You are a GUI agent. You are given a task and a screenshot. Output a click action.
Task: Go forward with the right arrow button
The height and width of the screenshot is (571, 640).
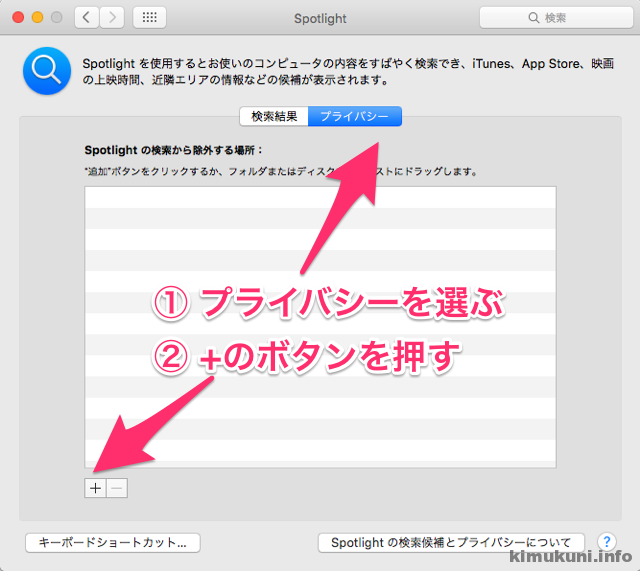point(112,18)
